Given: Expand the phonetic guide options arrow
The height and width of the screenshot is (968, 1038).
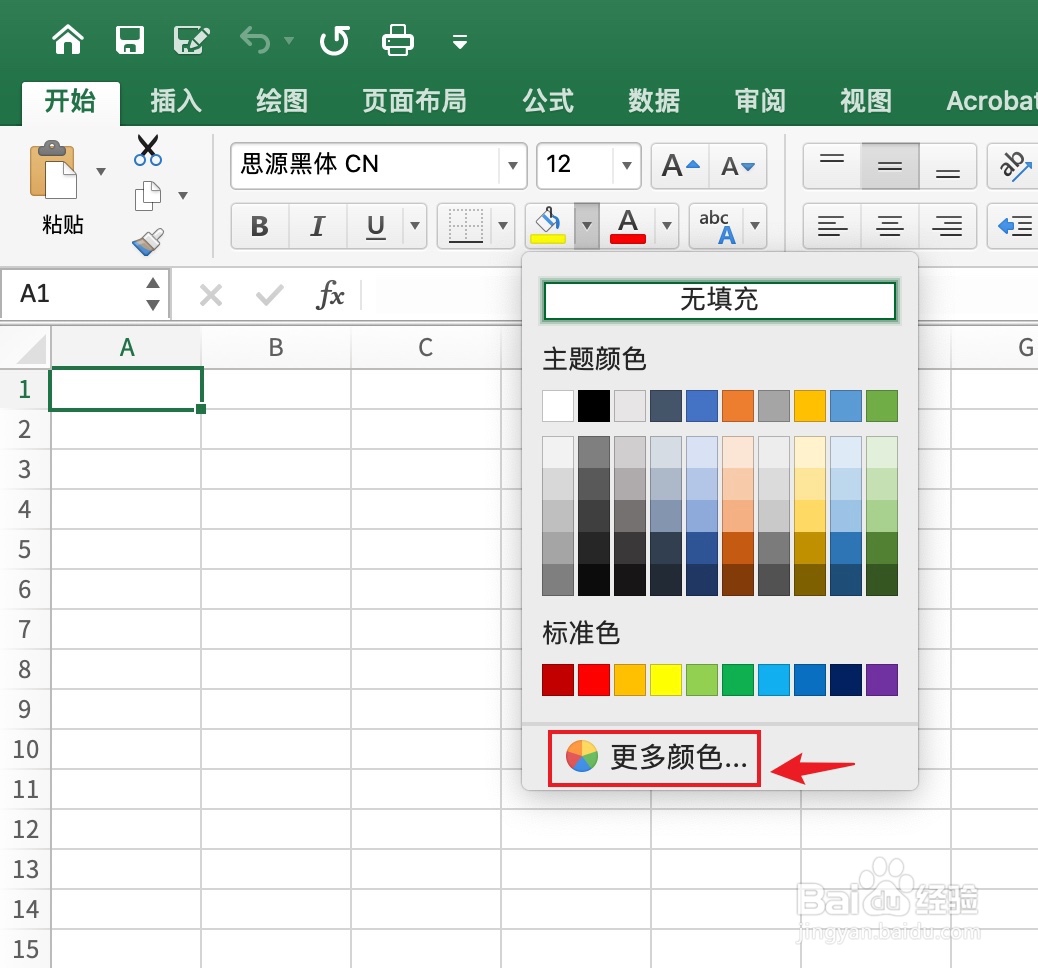Looking at the screenshot, I should 755,226.
